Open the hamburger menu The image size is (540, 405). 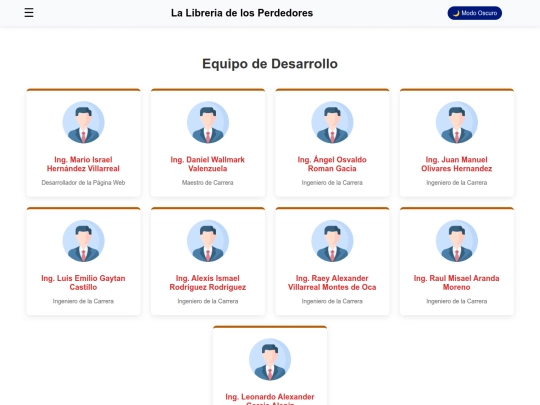(29, 13)
